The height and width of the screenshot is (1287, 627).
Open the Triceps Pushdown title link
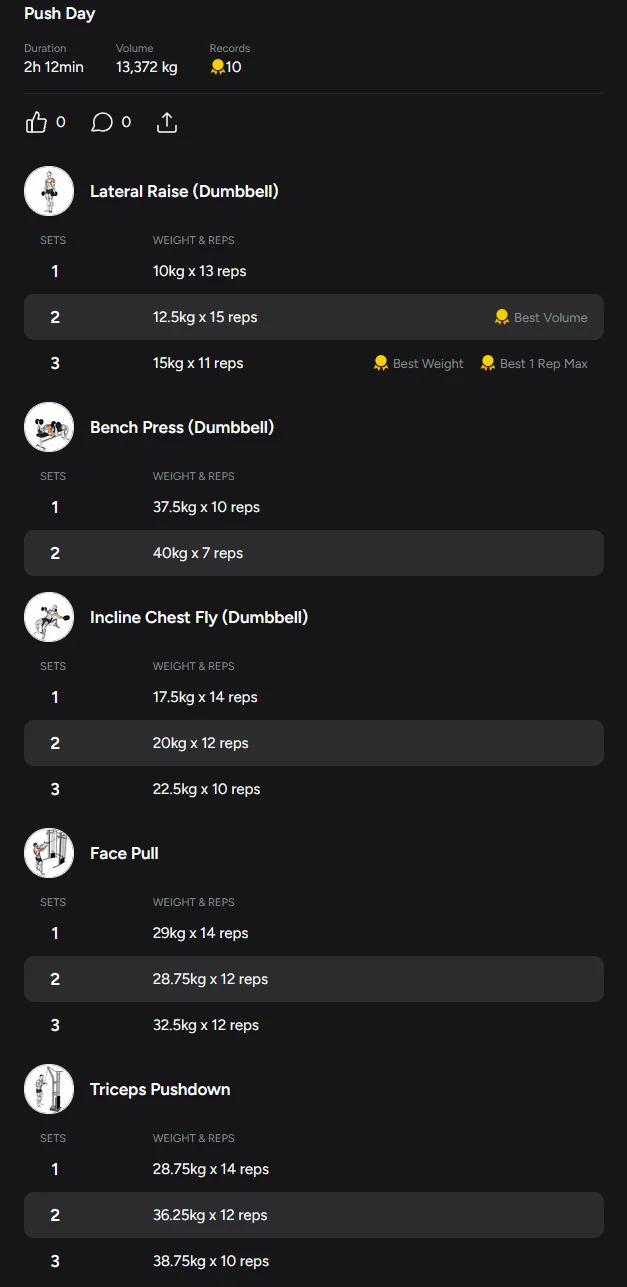[x=160, y=1089]
